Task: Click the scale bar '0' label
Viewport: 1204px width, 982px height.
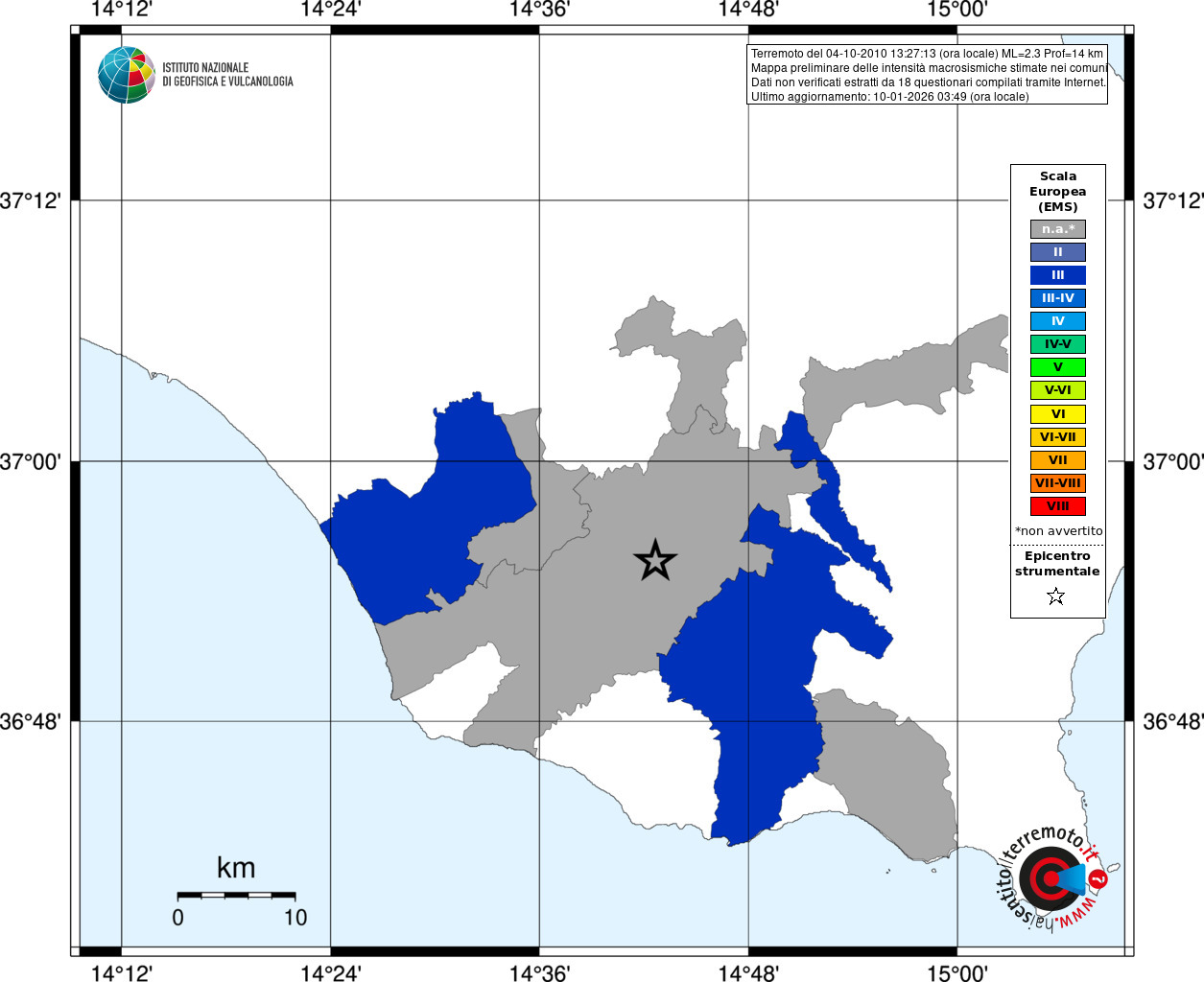Action: point(177,918)
